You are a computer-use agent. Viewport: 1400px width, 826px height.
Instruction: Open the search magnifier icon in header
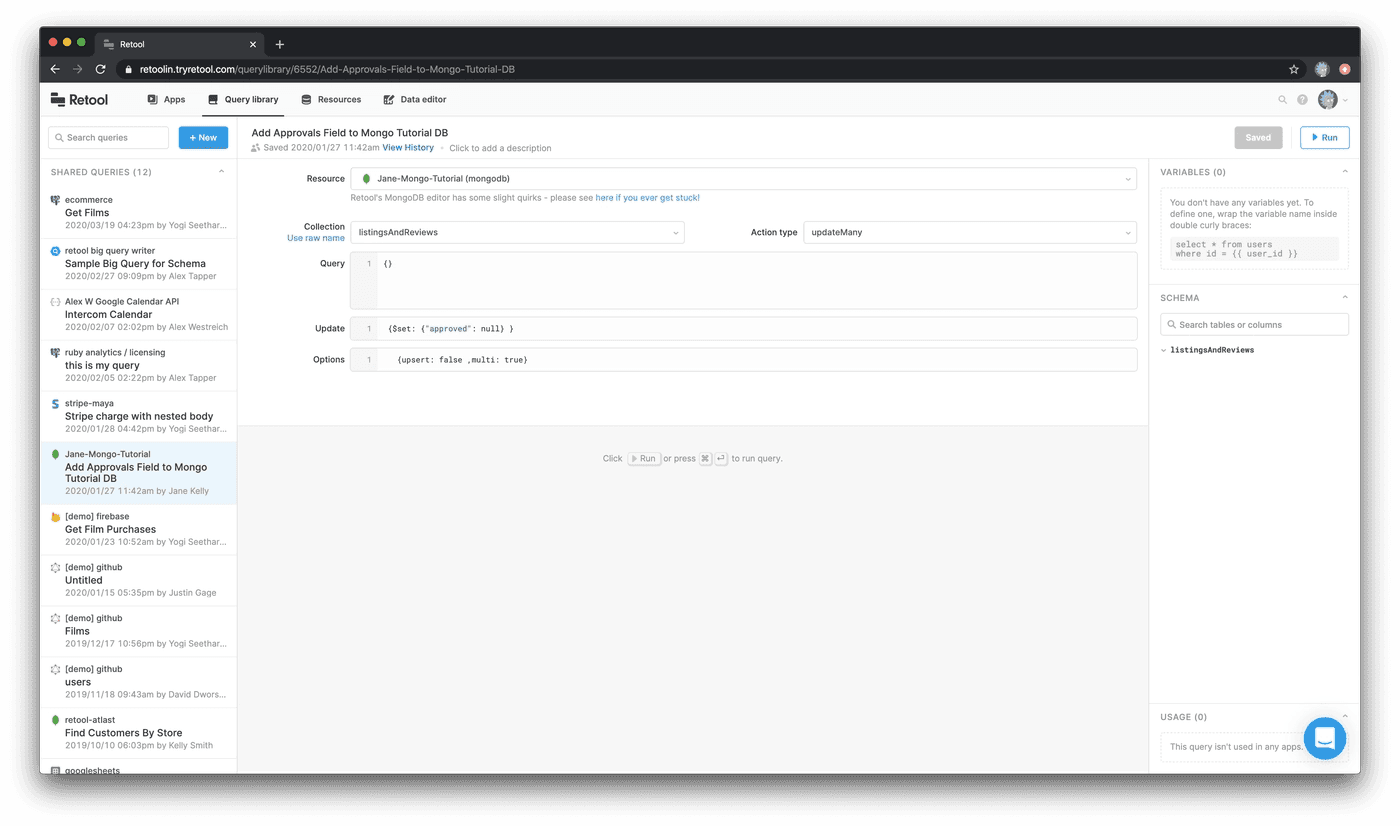click(x=1283, y=100)
